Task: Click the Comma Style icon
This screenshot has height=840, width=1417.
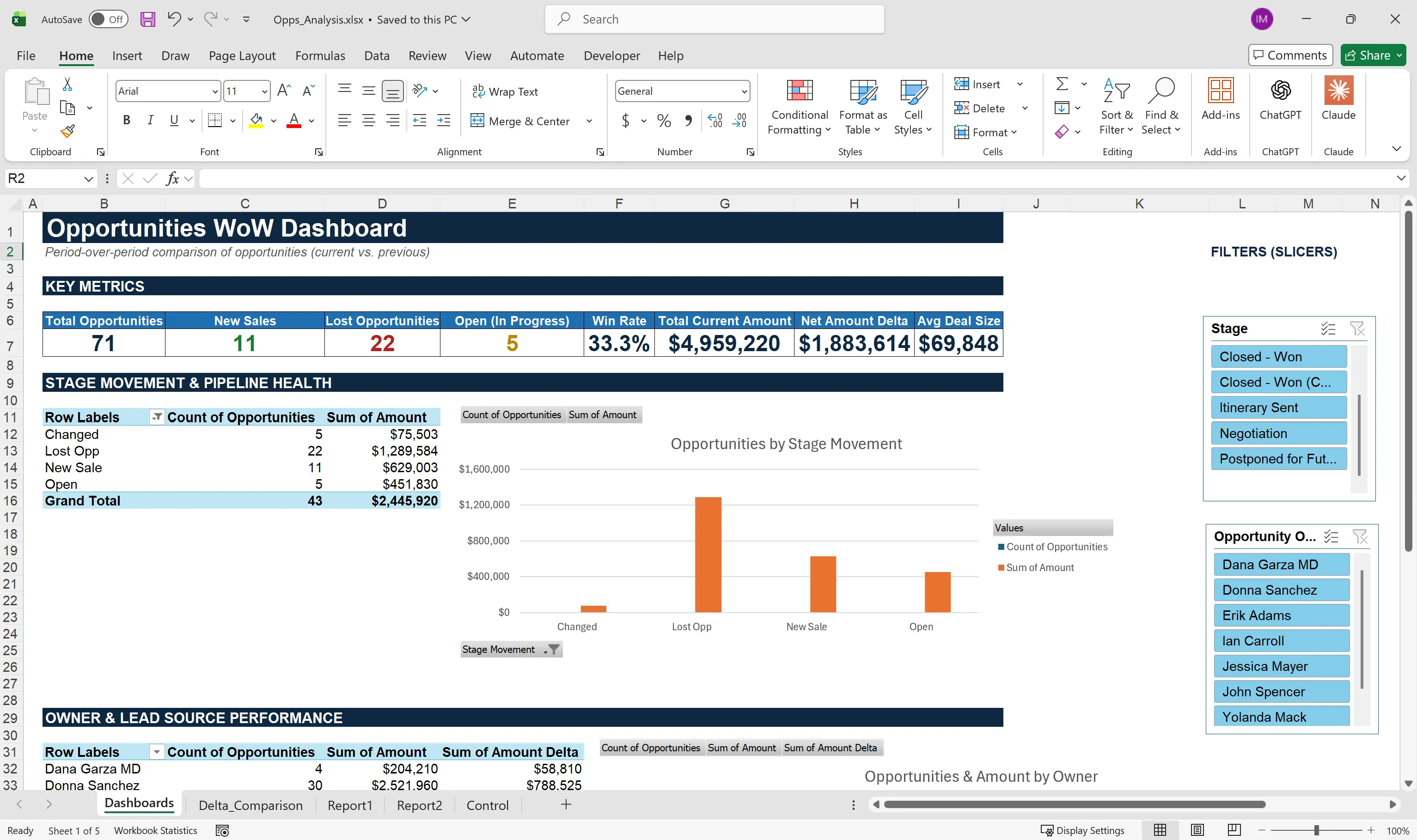Action: 689,121
